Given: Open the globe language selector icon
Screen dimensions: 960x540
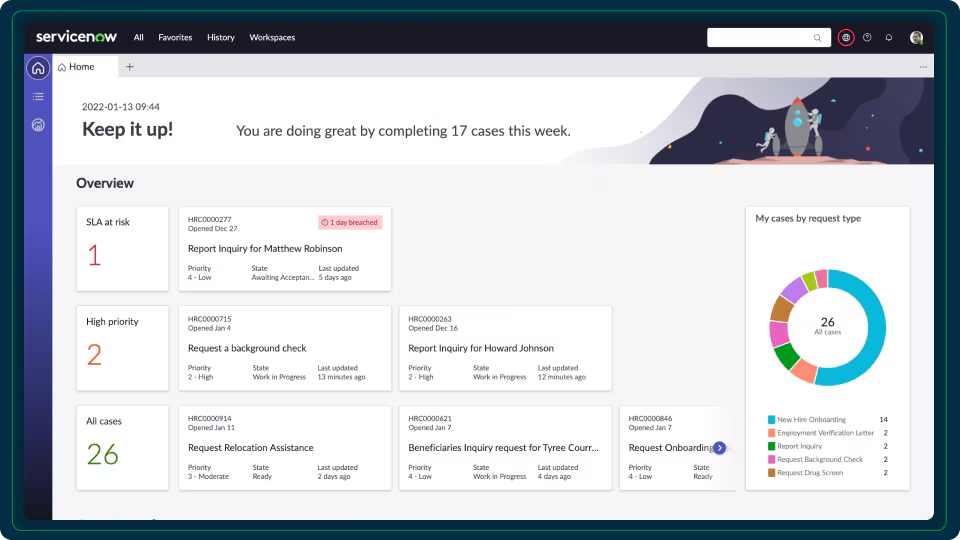Looking at the screenshot, I should tap(846, 37).
